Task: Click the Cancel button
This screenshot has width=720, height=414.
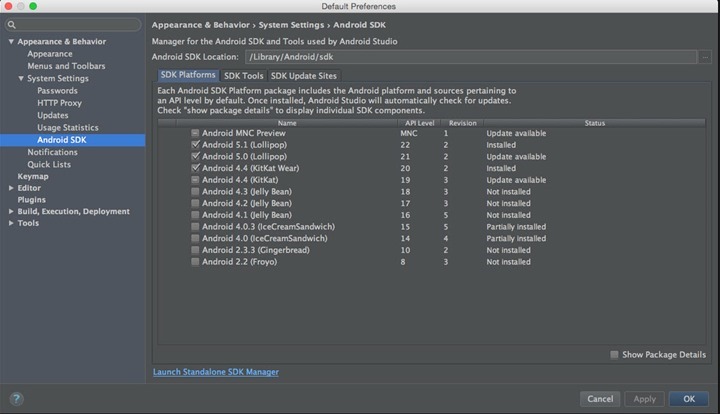Action: point(600,399)
